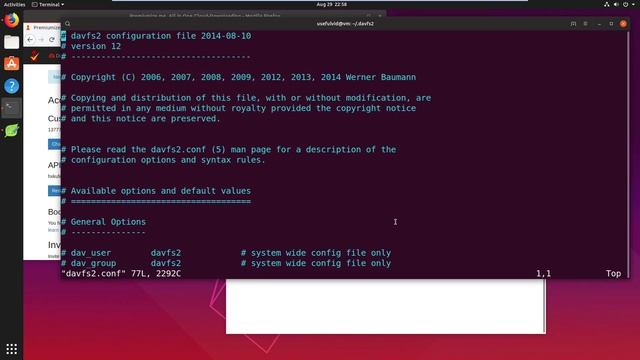
Task: Click vim status '"davfs2.conf" 77L, 2292C'
Action: click(121, 273)
